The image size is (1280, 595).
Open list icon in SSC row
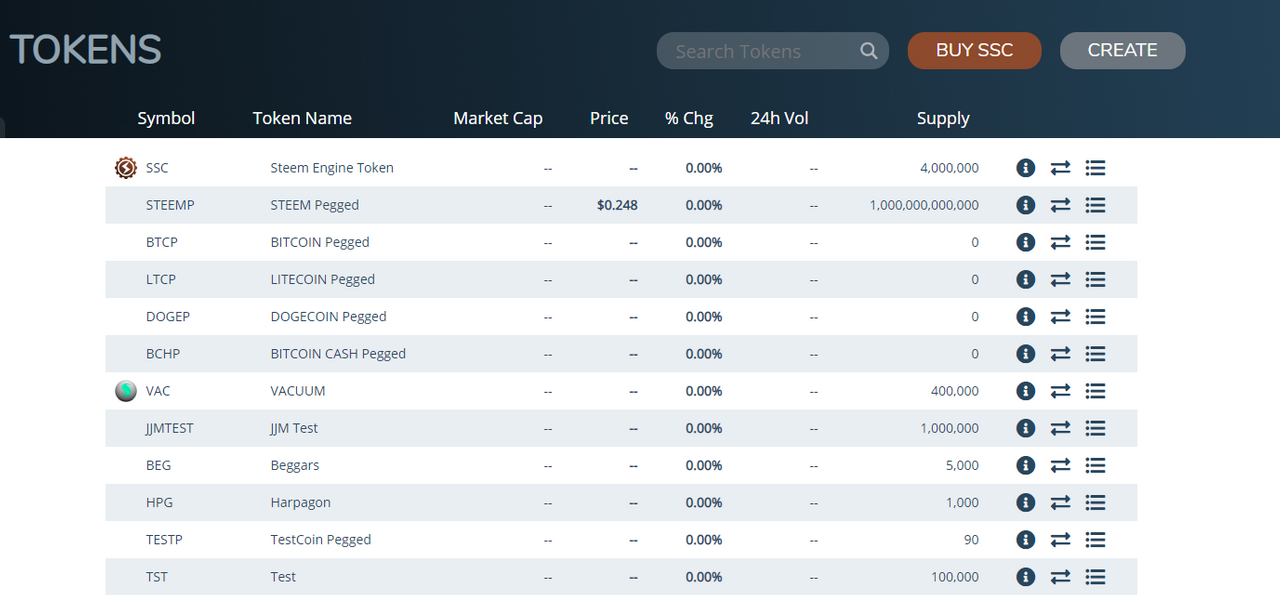coord(1095,168)
